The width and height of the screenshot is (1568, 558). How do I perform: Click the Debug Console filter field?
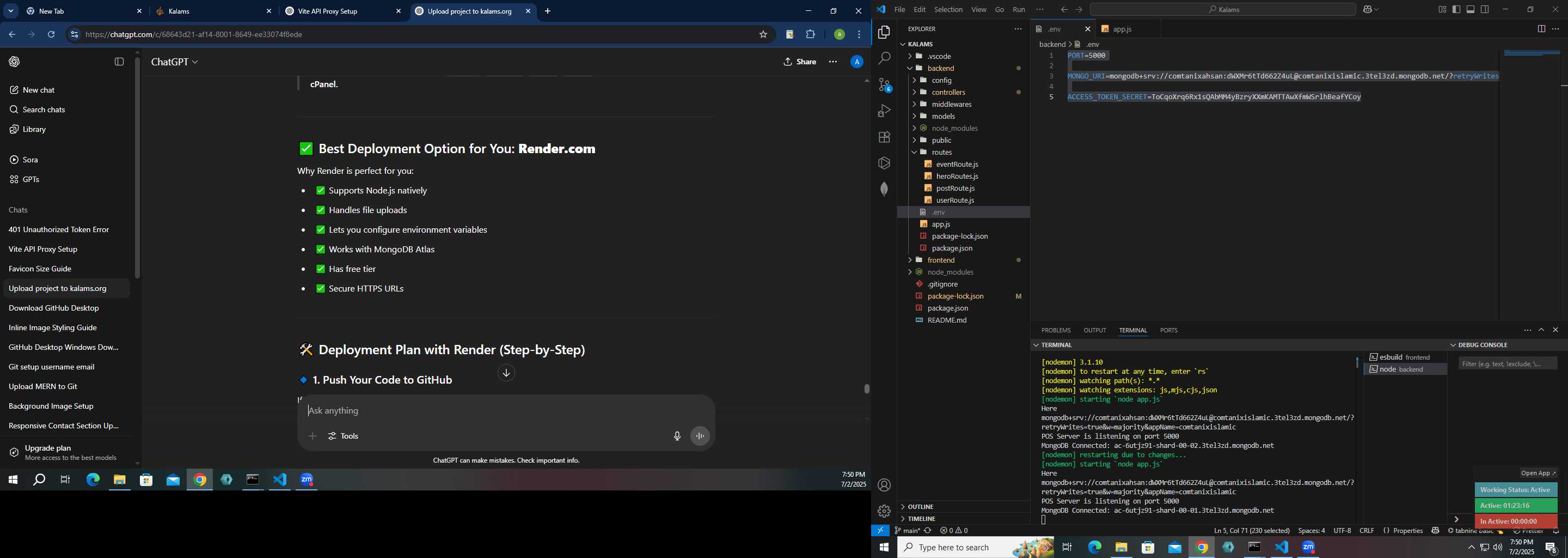pos(1507,363)
